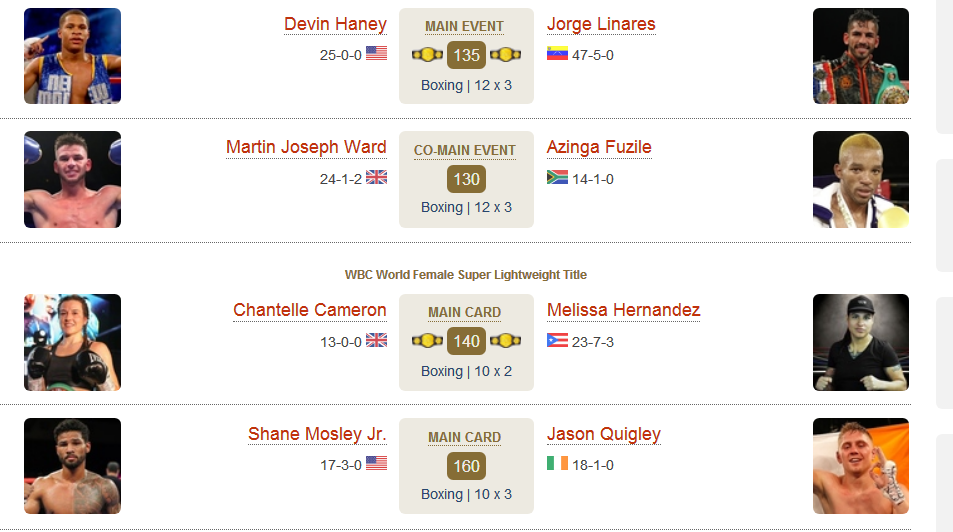Click the CO-MAIN EVENT bout label
Image resolution: width=953 pixels, height=532 pixels.
(464, 150)
